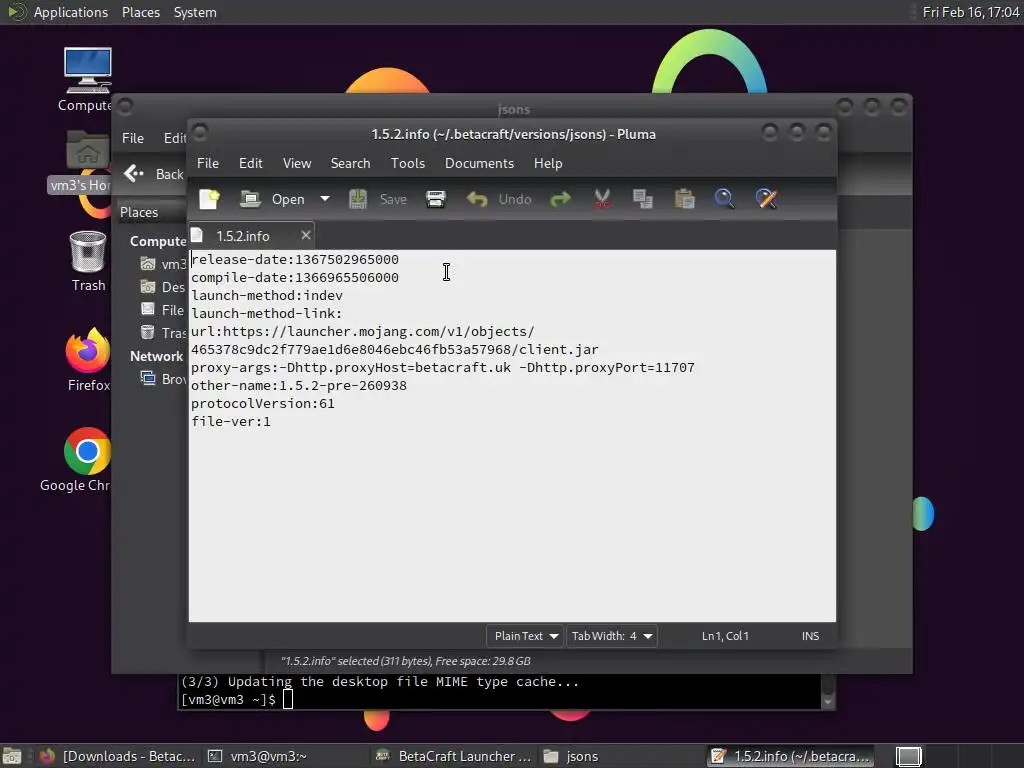Click the show desktop icon in bottom panel
The height and width of the screenshot is (768, 1024).
coord(12,756)
